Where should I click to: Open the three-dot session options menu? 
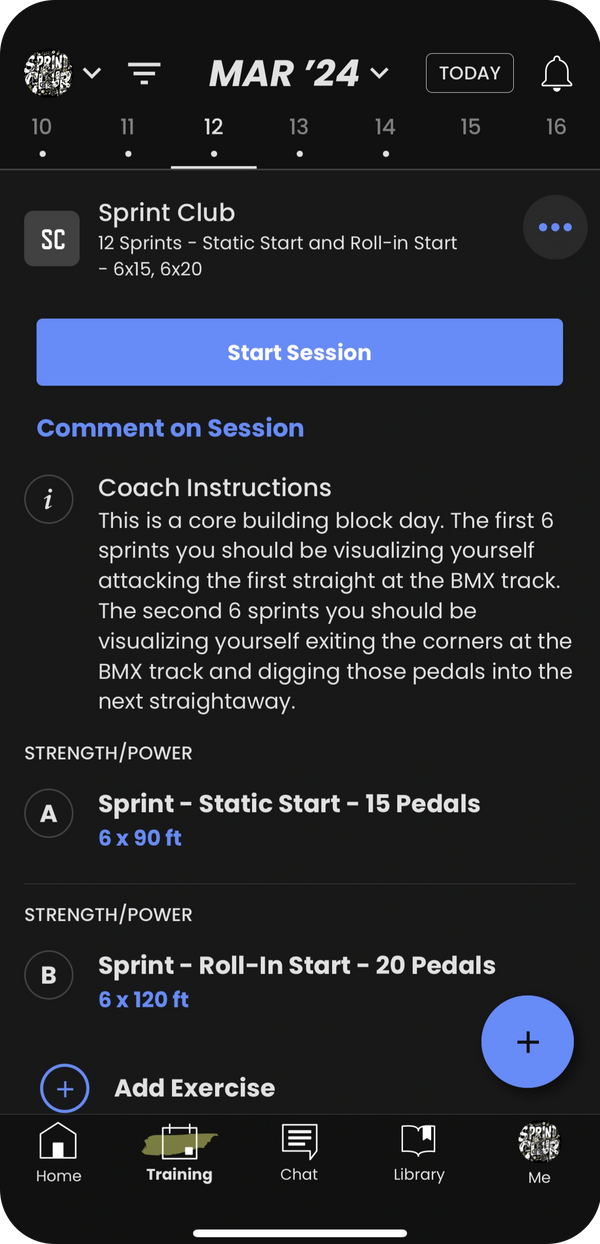pos(555,227)
